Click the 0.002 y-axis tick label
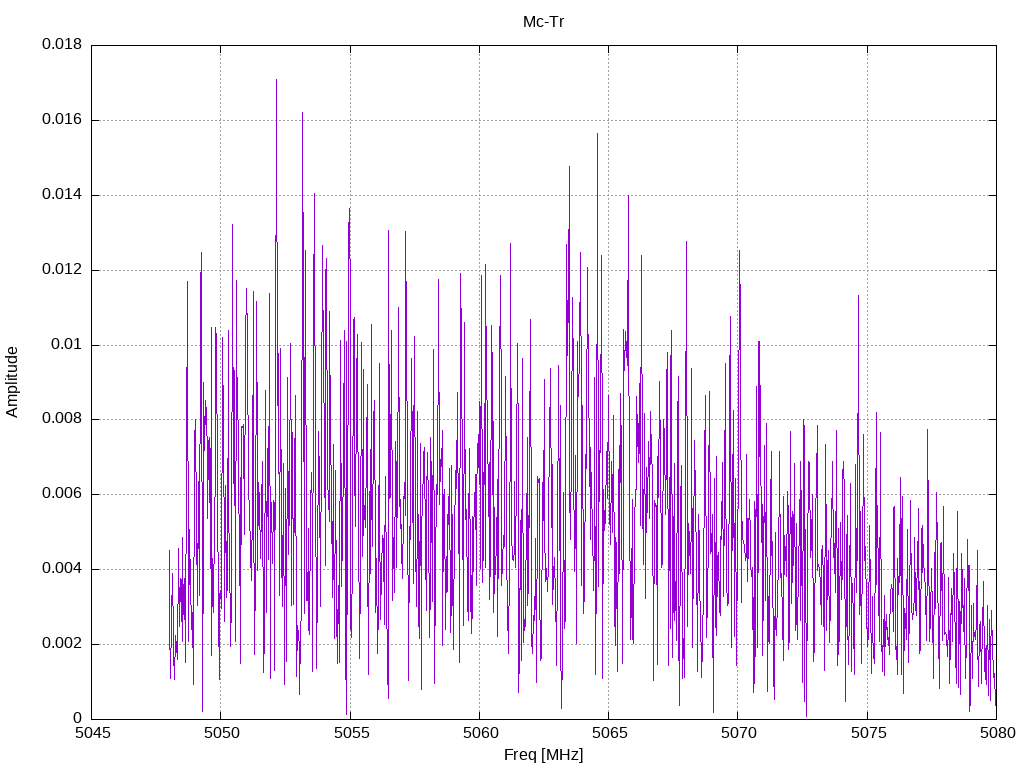The height and width of the screenshot is (768, 1024). 62,643
